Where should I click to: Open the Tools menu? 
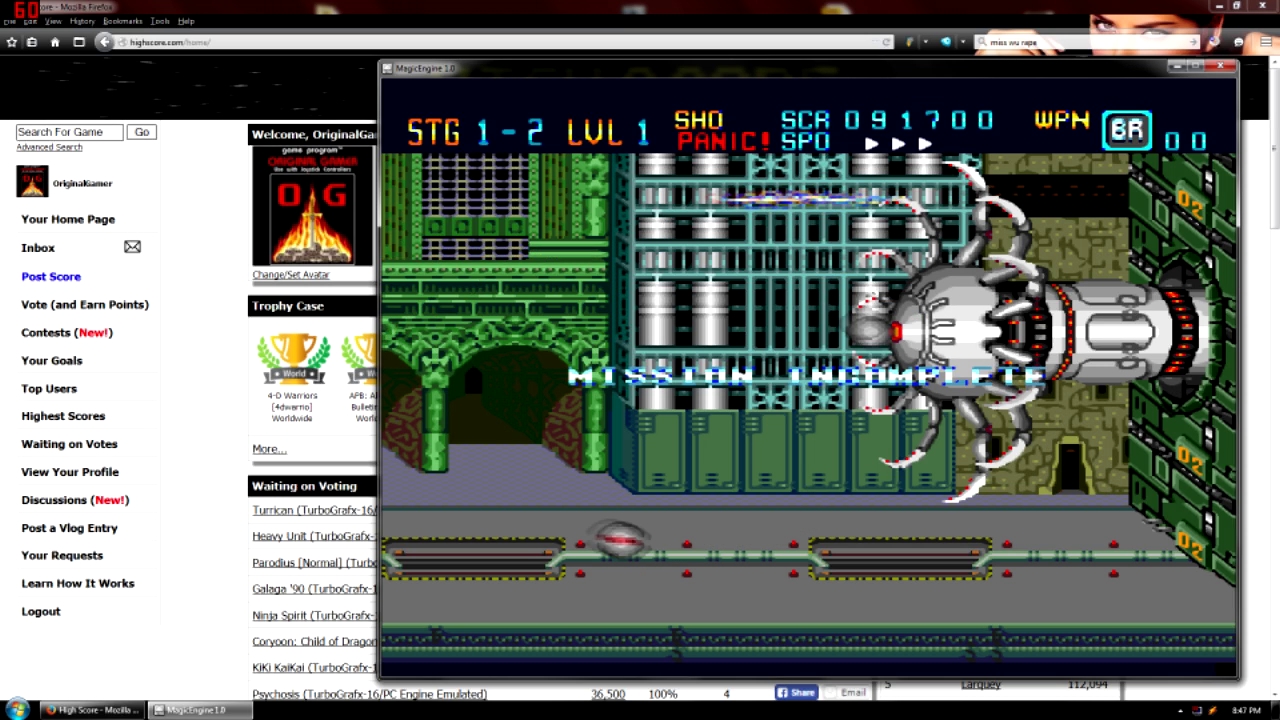tap(160, 21)
